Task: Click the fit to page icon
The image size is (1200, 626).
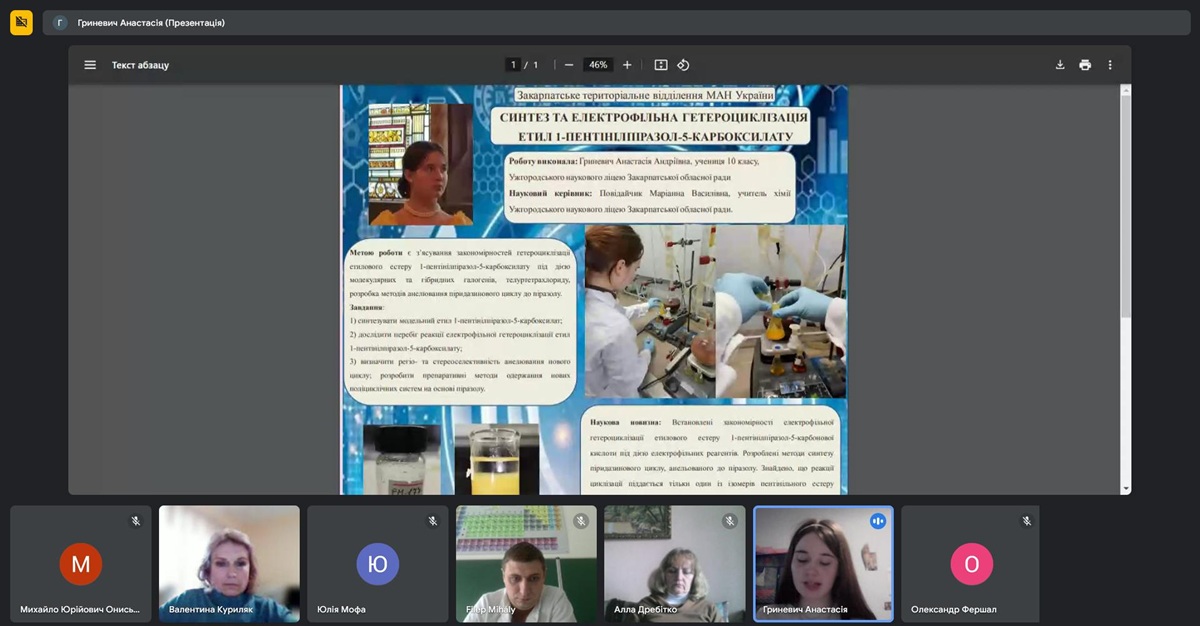Action: pyautogui.click(x=661, y=65)
